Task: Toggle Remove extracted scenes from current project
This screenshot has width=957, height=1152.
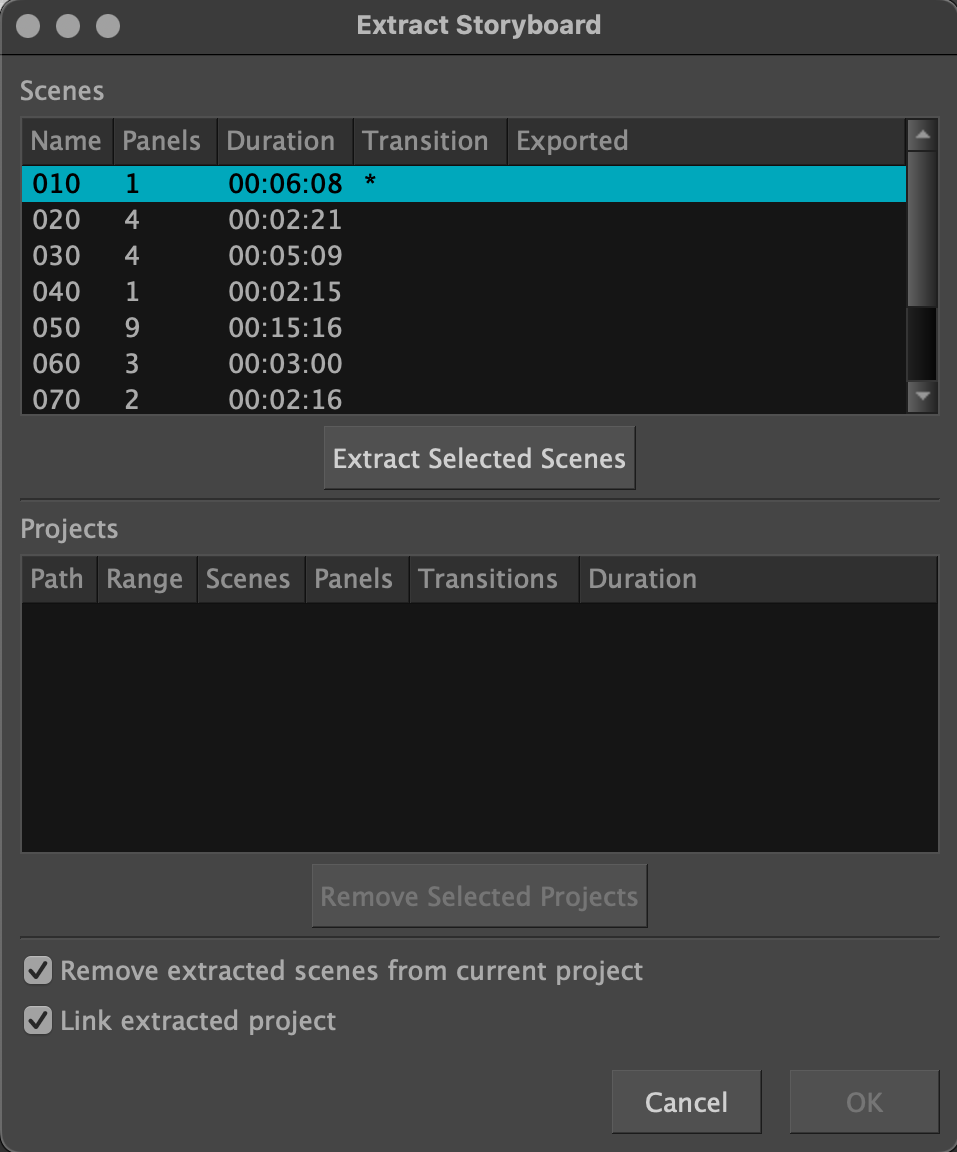Action: click(x=38, y=971)
